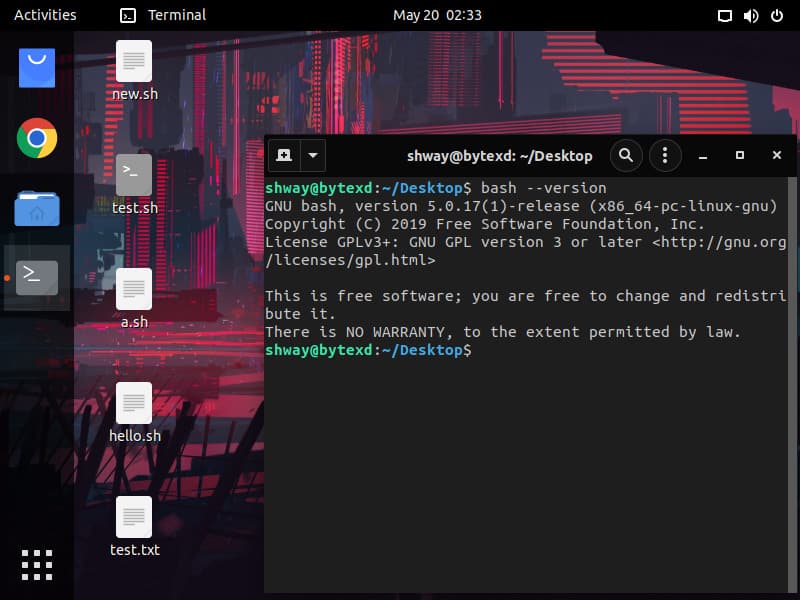800x600 pixels.
Task: Show applications grid
Action: point(37,565)
